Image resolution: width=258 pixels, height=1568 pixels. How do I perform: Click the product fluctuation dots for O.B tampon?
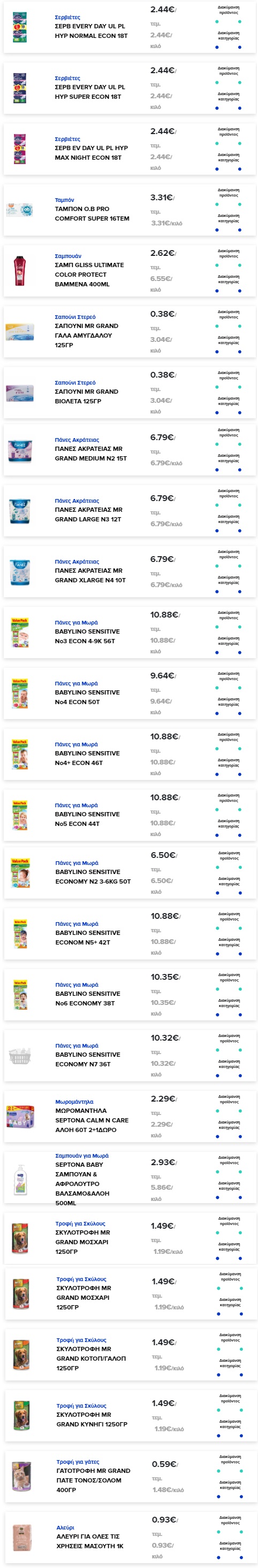[x=228, y=205]
